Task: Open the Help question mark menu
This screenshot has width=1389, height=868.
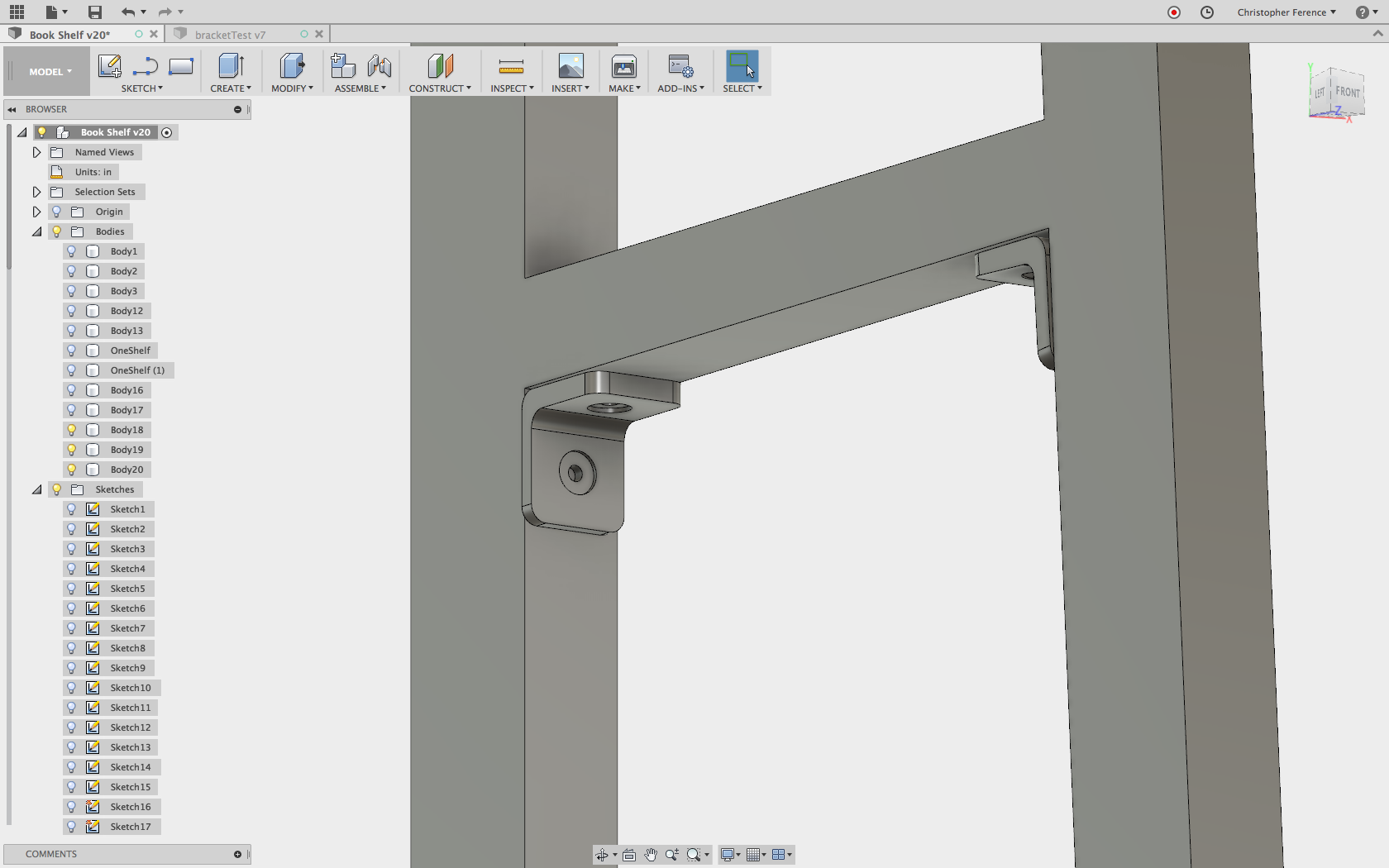Action: click(1366, 12)
